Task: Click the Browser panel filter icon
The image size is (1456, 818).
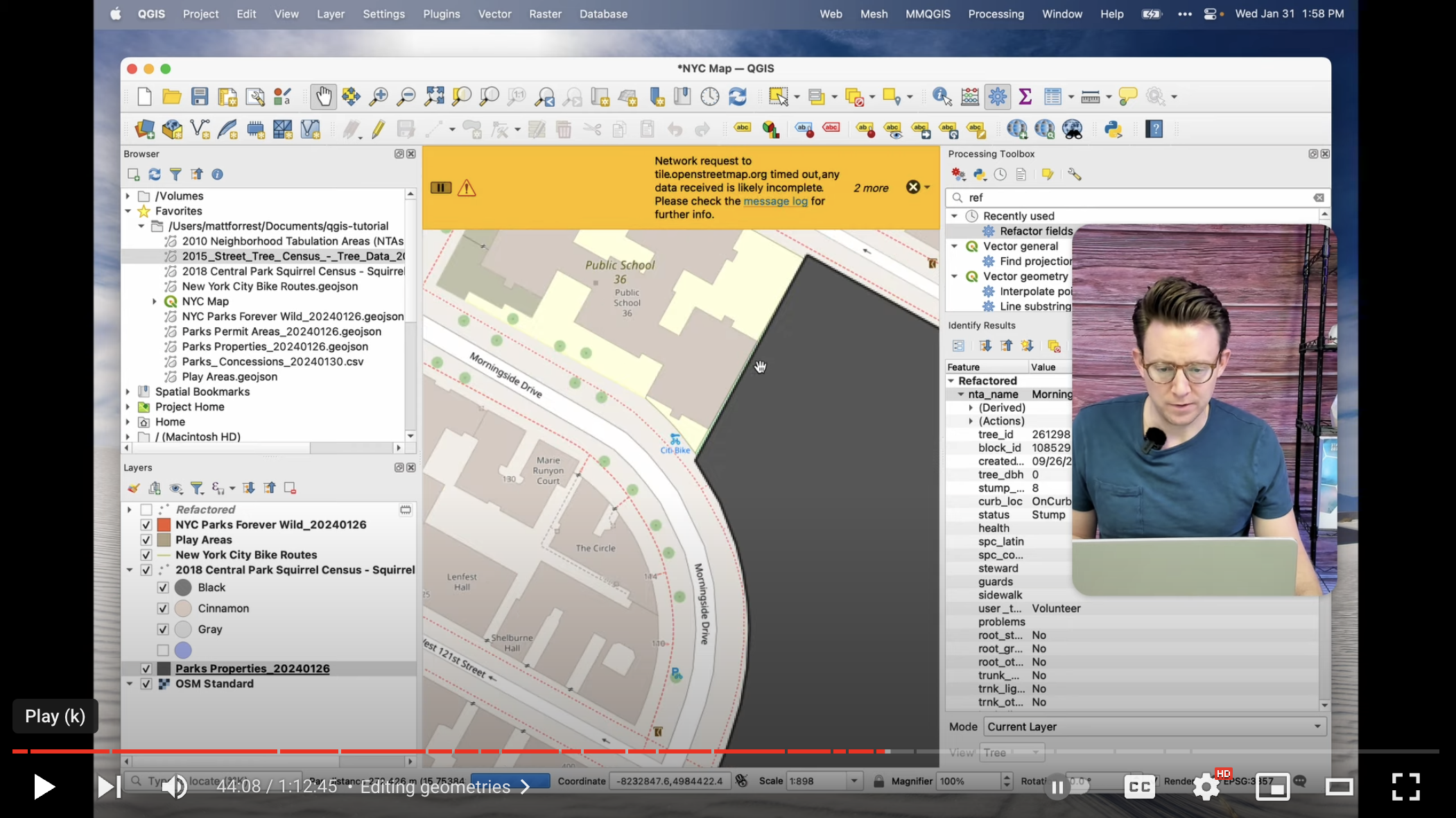Action: coord(175,175)
